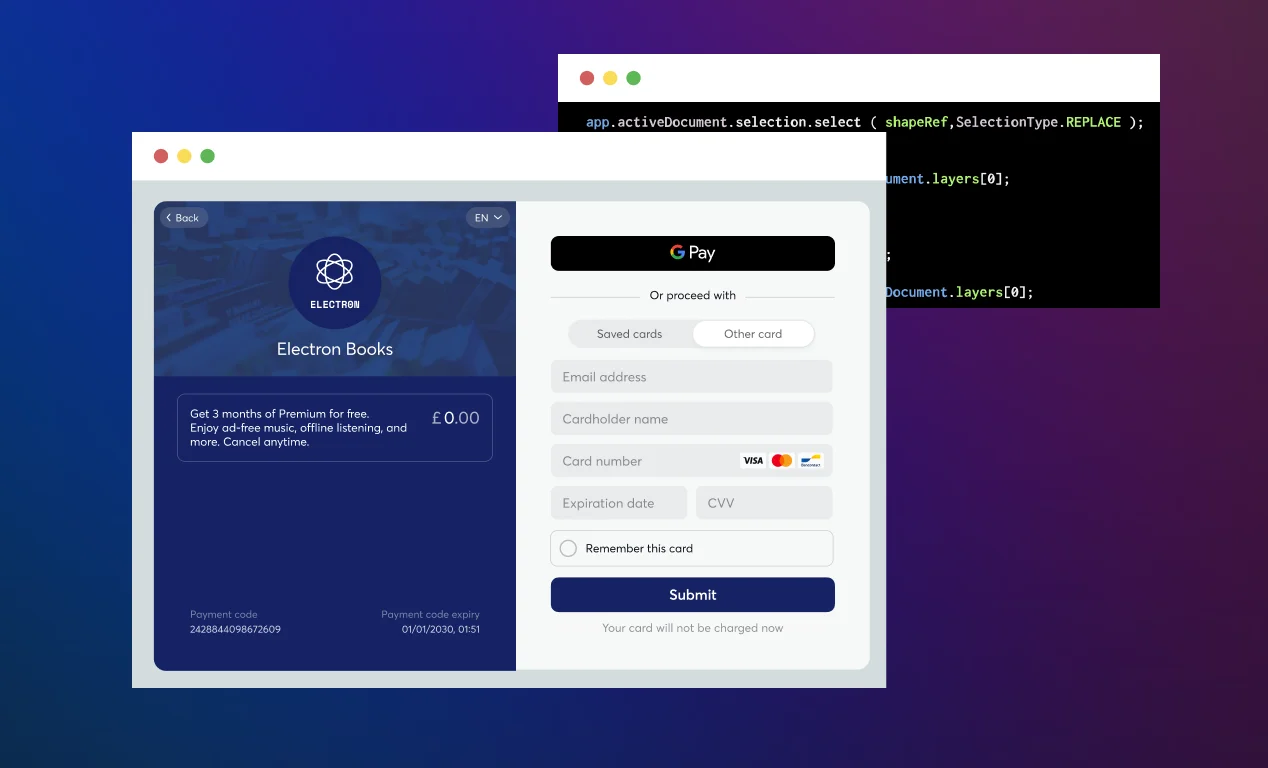Click into the Cardholder name field
This screenshot has height=768, width=1268.
tap(692, 419)
